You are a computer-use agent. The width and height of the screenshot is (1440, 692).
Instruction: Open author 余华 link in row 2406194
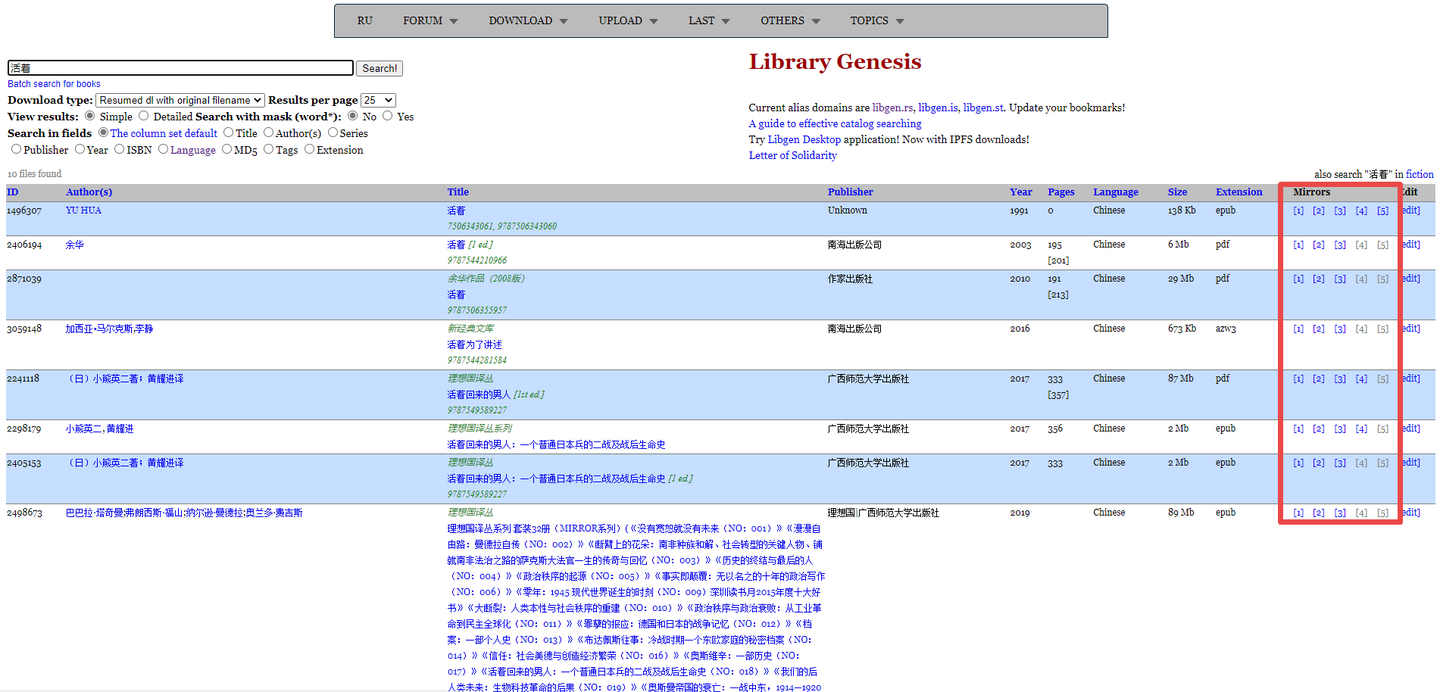point(75,245)
